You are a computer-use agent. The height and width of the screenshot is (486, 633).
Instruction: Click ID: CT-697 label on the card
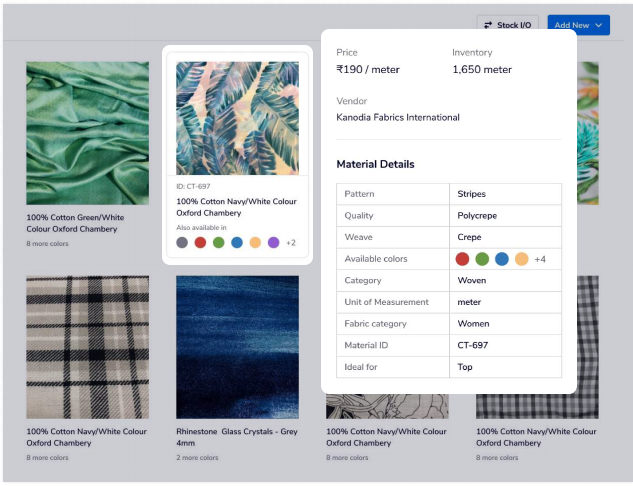click(x=193, y=186)
